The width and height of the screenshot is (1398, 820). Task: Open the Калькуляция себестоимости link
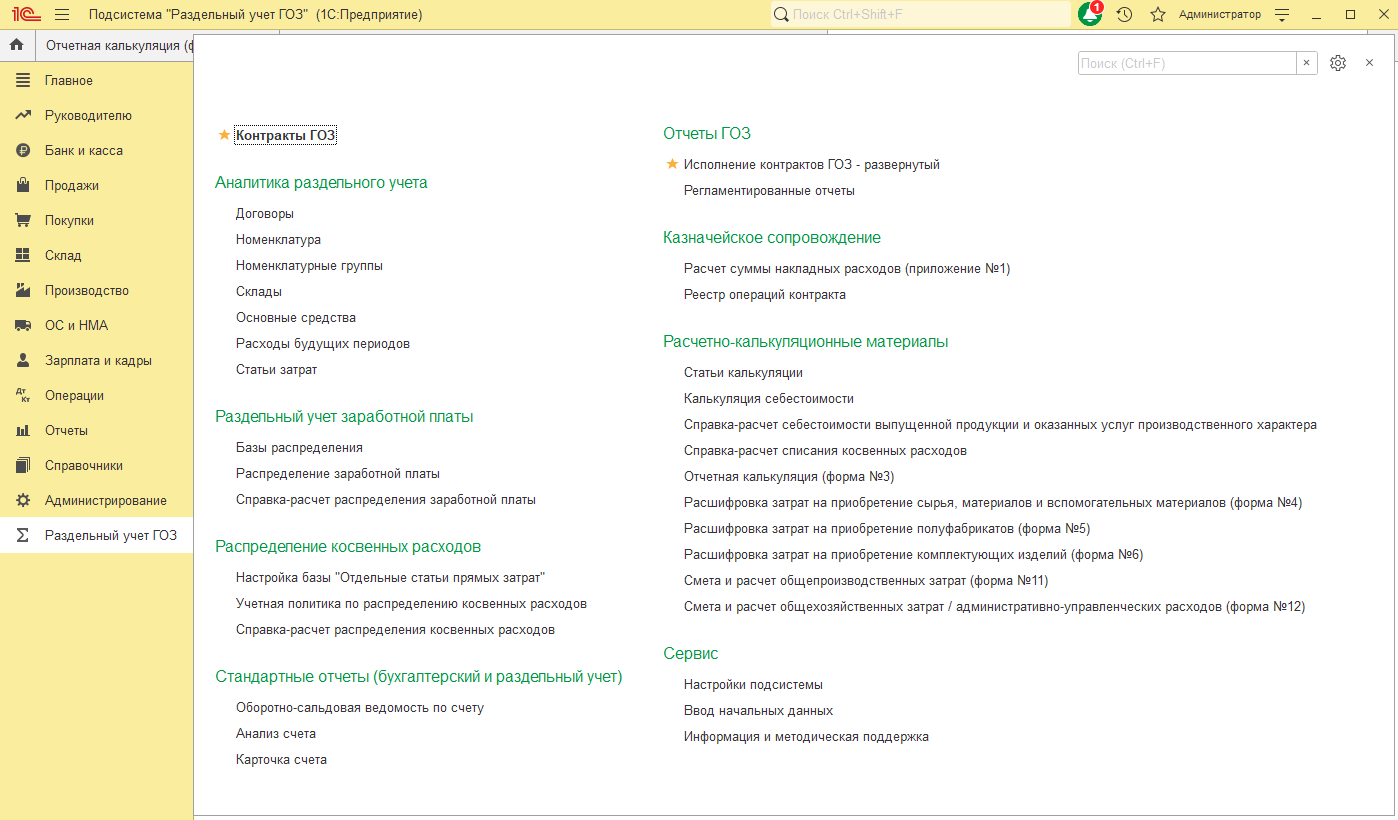769,398
